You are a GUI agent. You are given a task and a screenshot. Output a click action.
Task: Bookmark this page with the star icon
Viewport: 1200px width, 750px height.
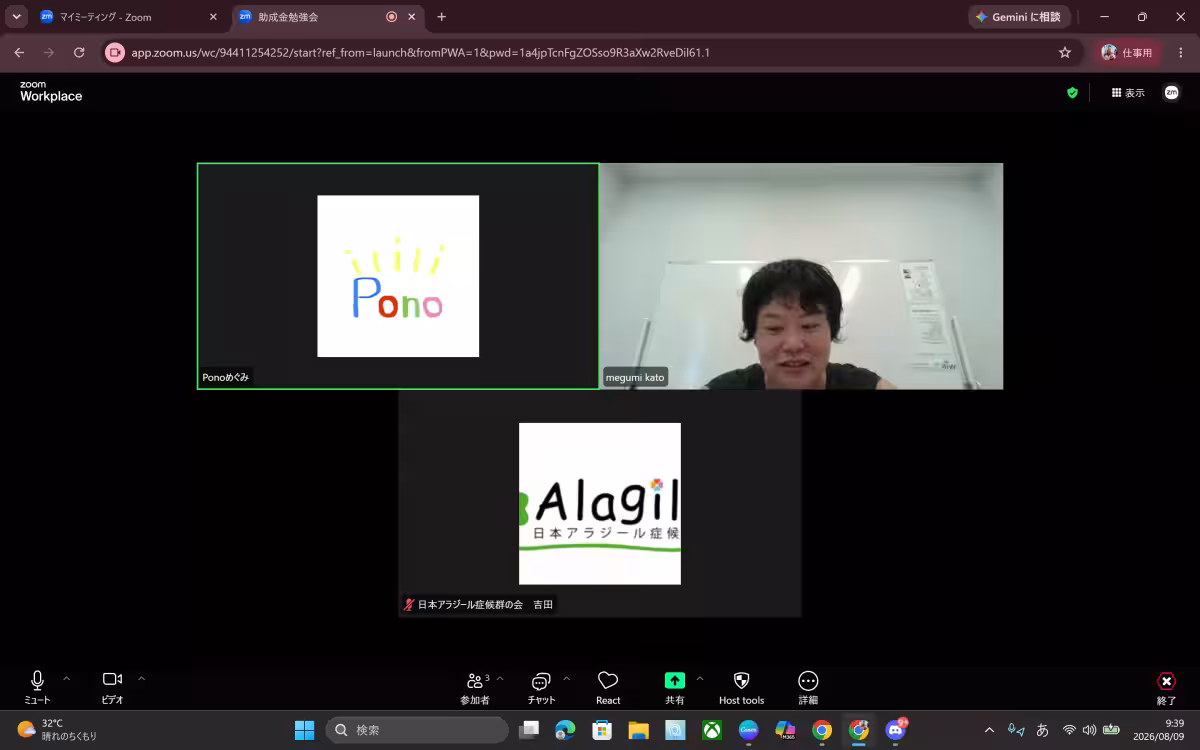[1065, 52]
